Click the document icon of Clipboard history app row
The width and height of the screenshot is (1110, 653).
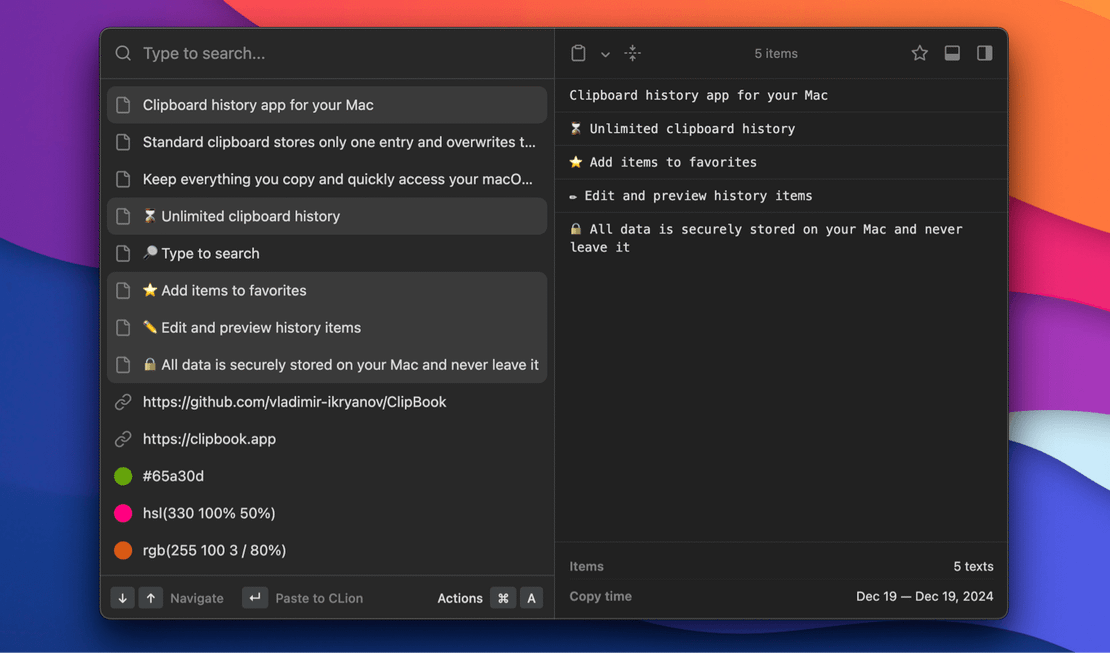[123, 105]
